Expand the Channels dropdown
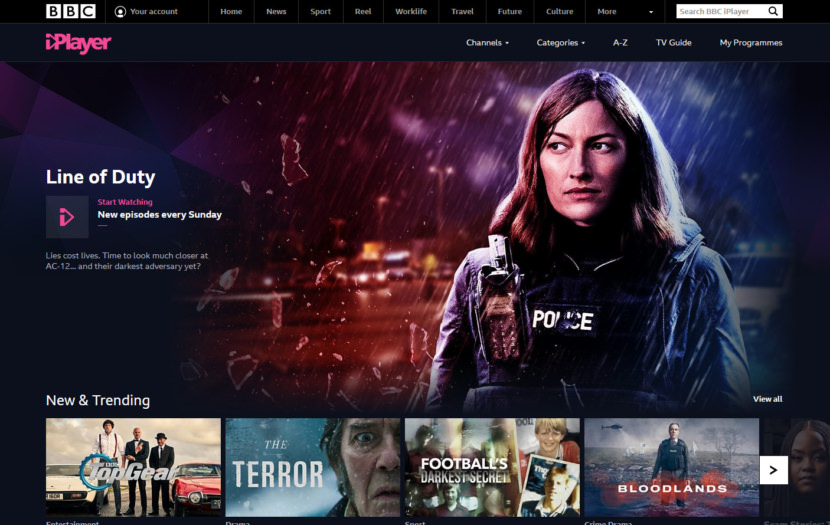The height and width of the screenshot is (525, 830). tap(487, 42)
